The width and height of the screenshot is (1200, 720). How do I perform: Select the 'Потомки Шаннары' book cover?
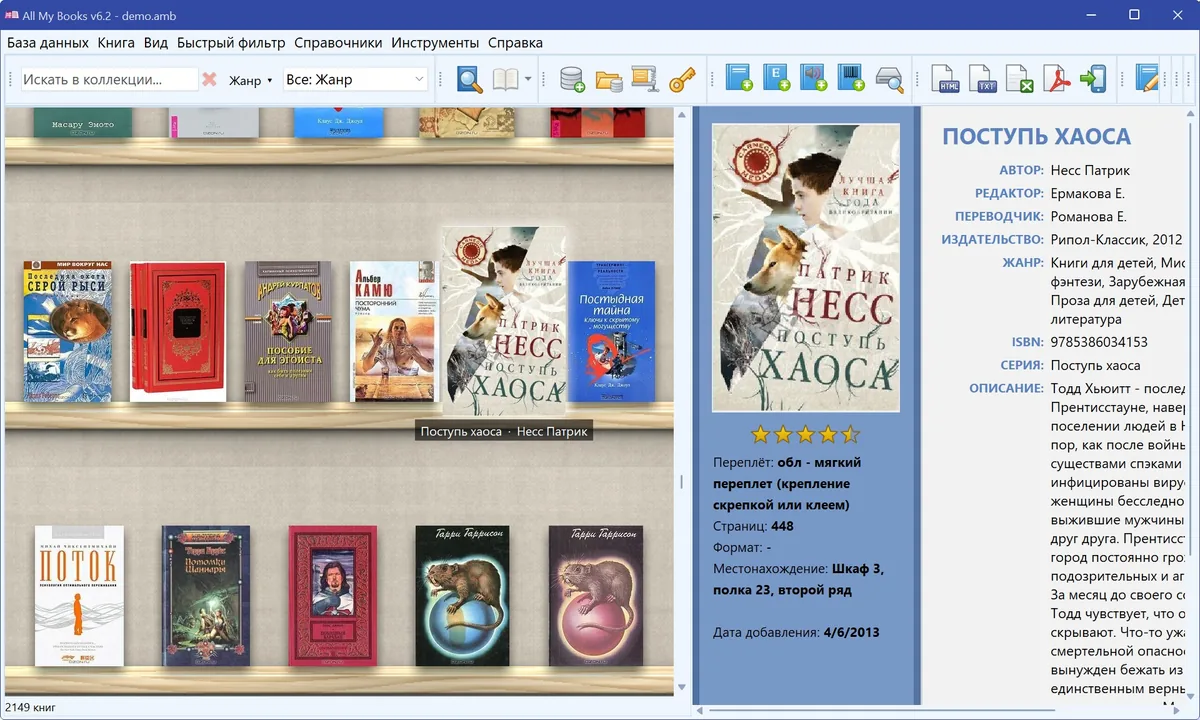coord(206,596)
